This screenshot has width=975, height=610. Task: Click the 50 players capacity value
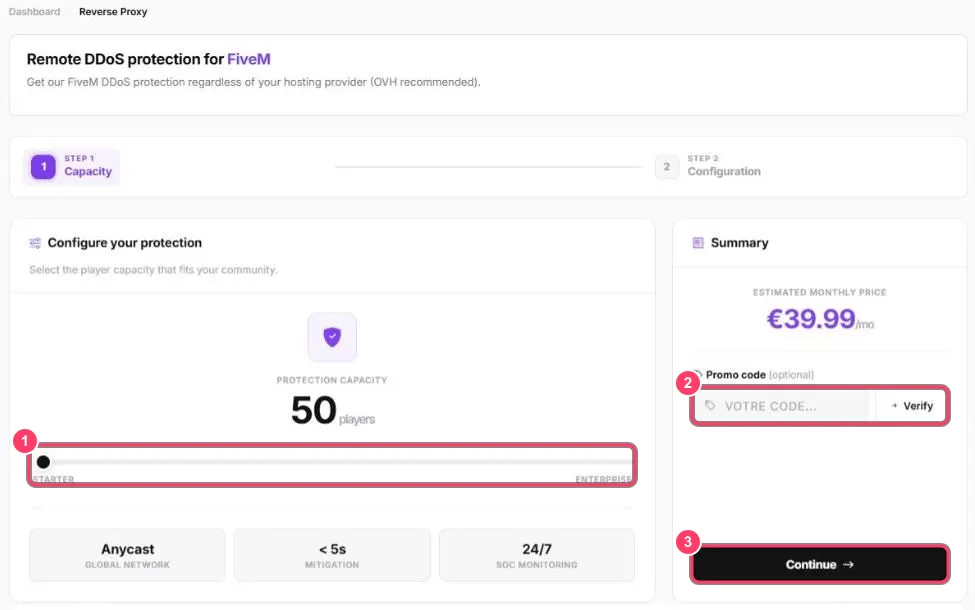click(x=333, y=411)
